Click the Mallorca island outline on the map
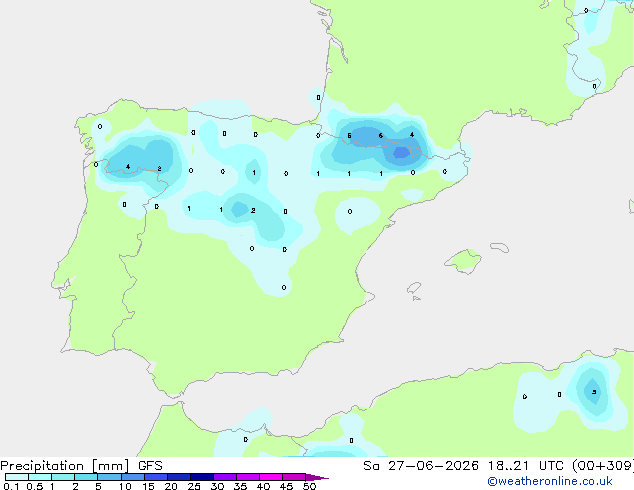The image size is (634, 490). pyautogui.click(x=463, y=261)
